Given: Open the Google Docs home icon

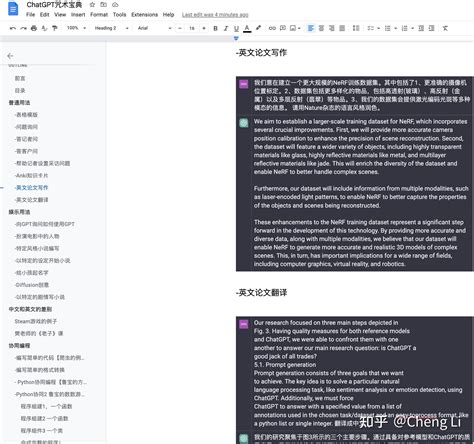Looking at the screenshot, I should (x=13, y=9).
